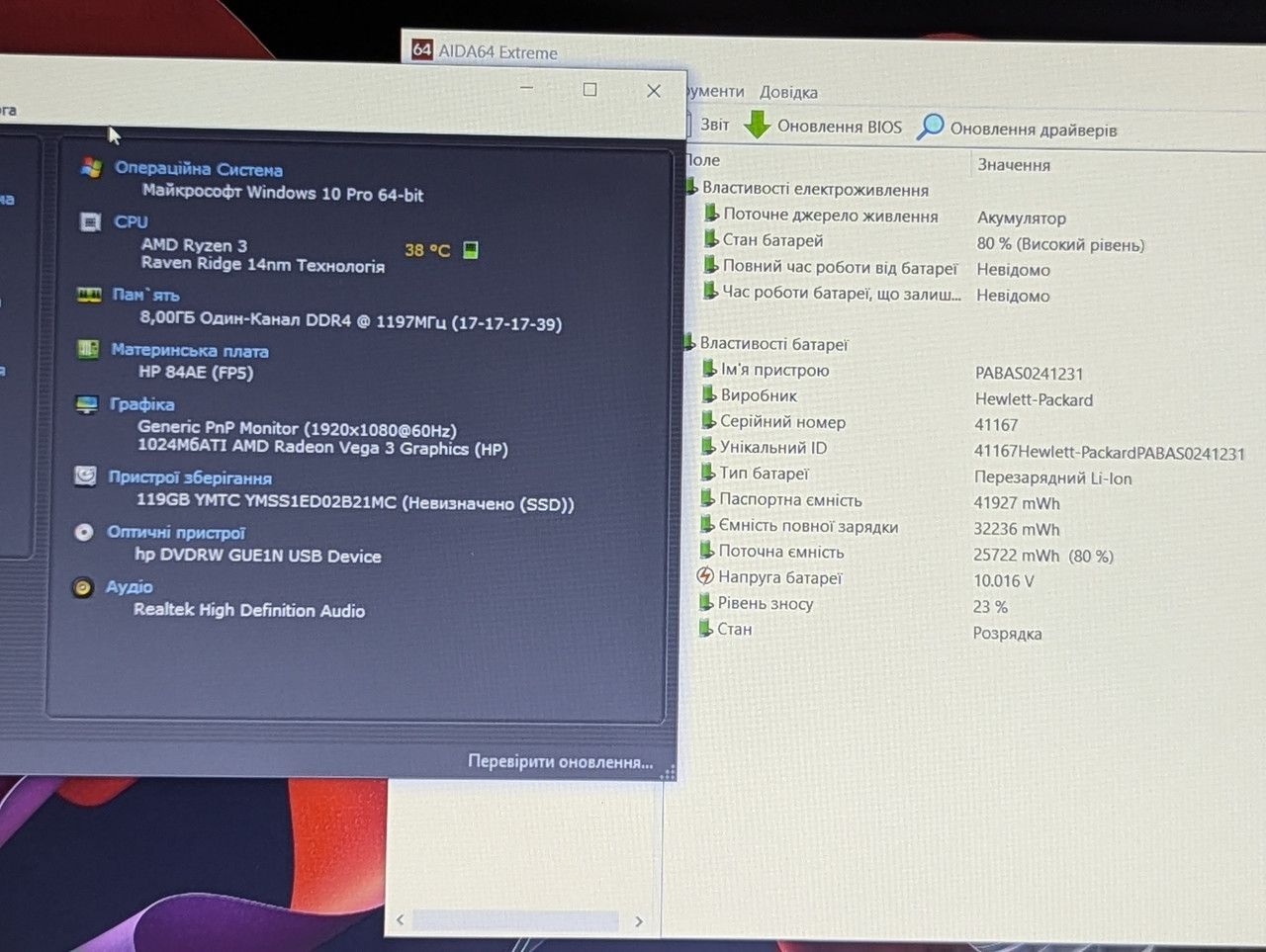
Task: Click the left arrow of AIDA64 horizontal scrollbar
Action: (400, 920)
